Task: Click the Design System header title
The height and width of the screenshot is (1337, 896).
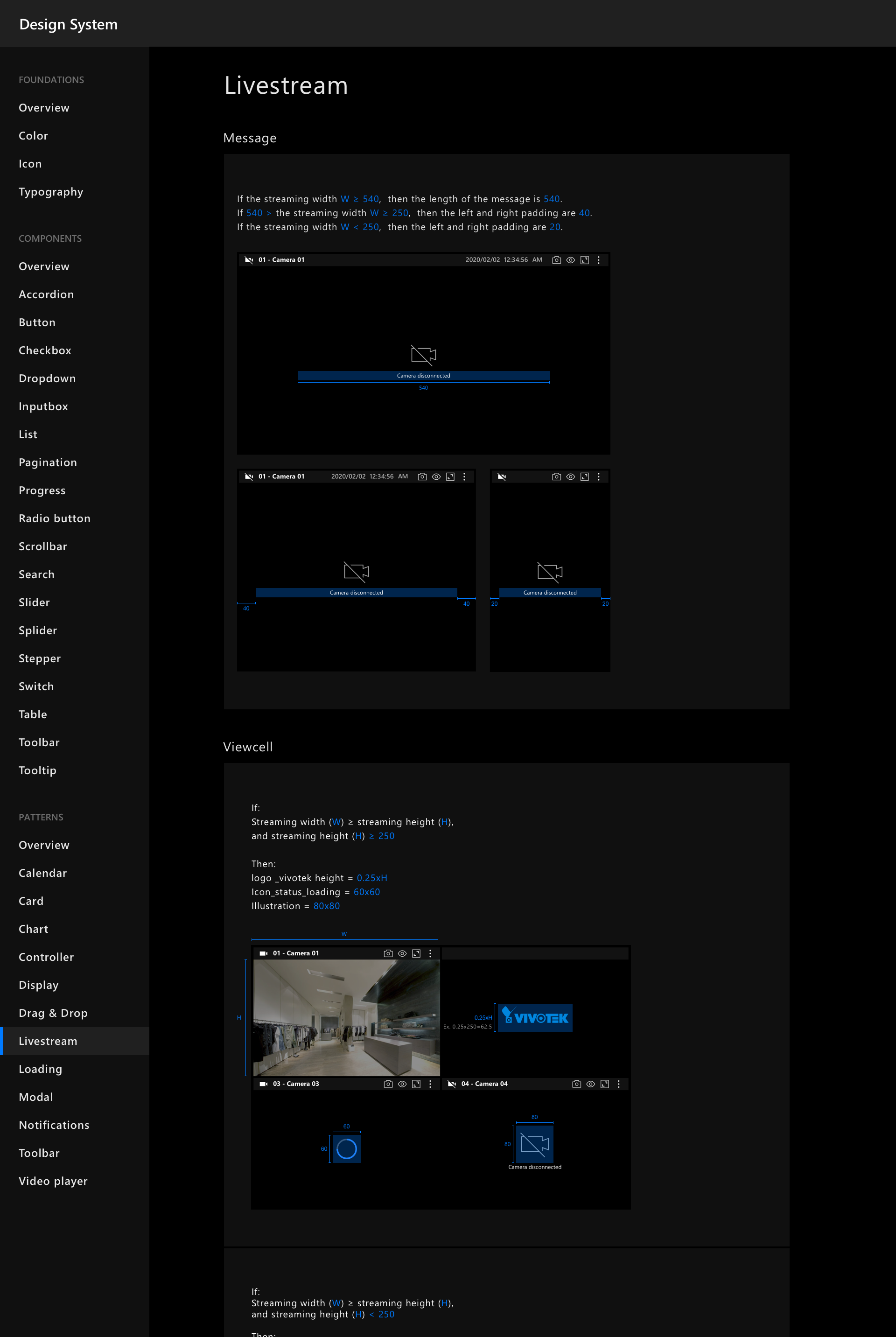Action: [68, 24]
